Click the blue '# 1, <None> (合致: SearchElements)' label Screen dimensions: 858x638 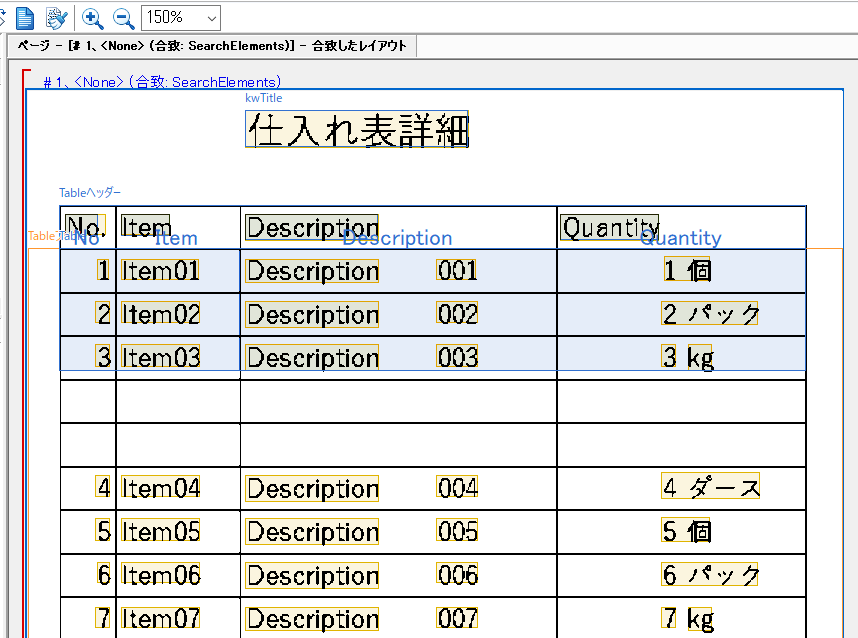point(163,82)
